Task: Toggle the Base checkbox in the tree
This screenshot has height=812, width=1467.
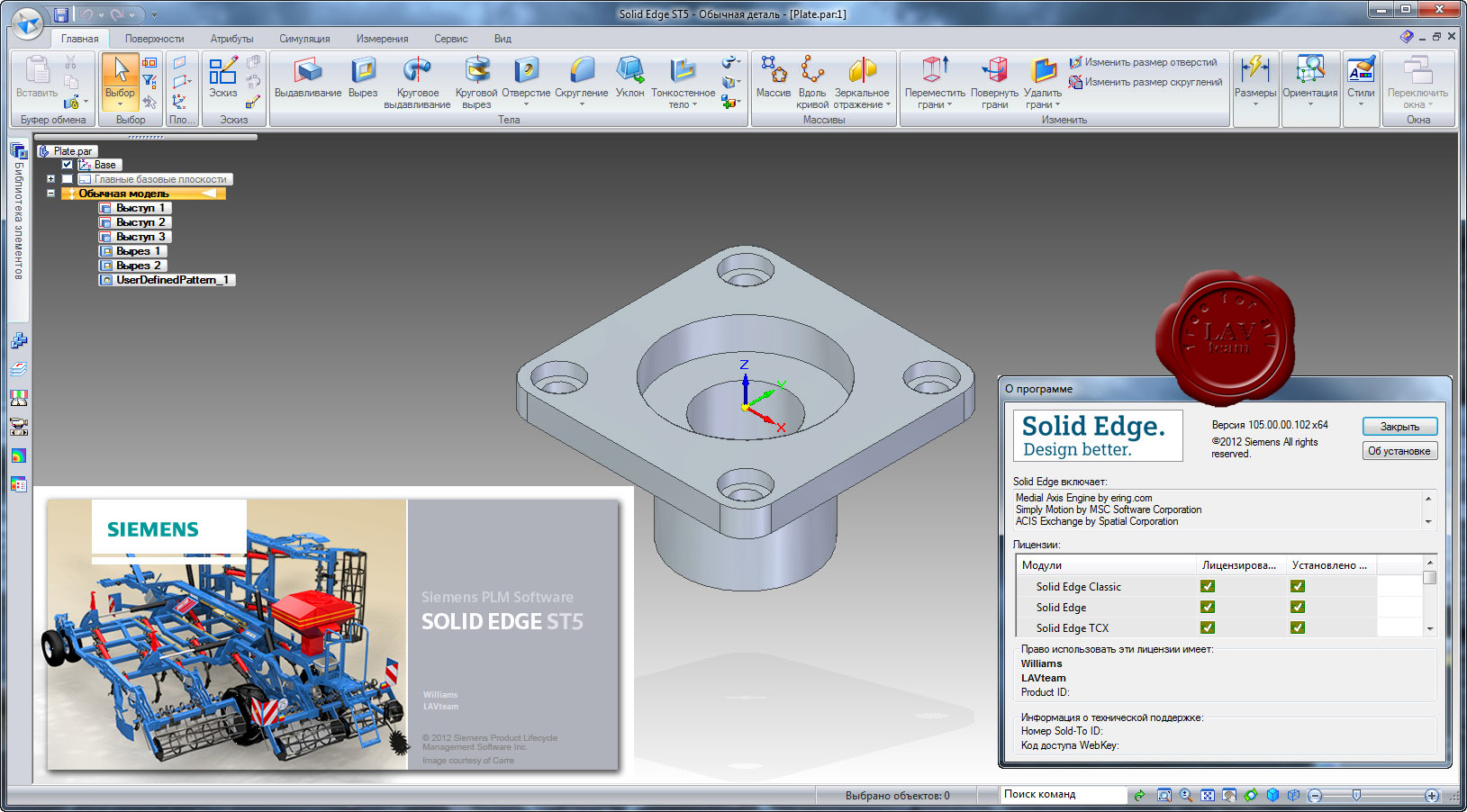Action: point(68,165)
